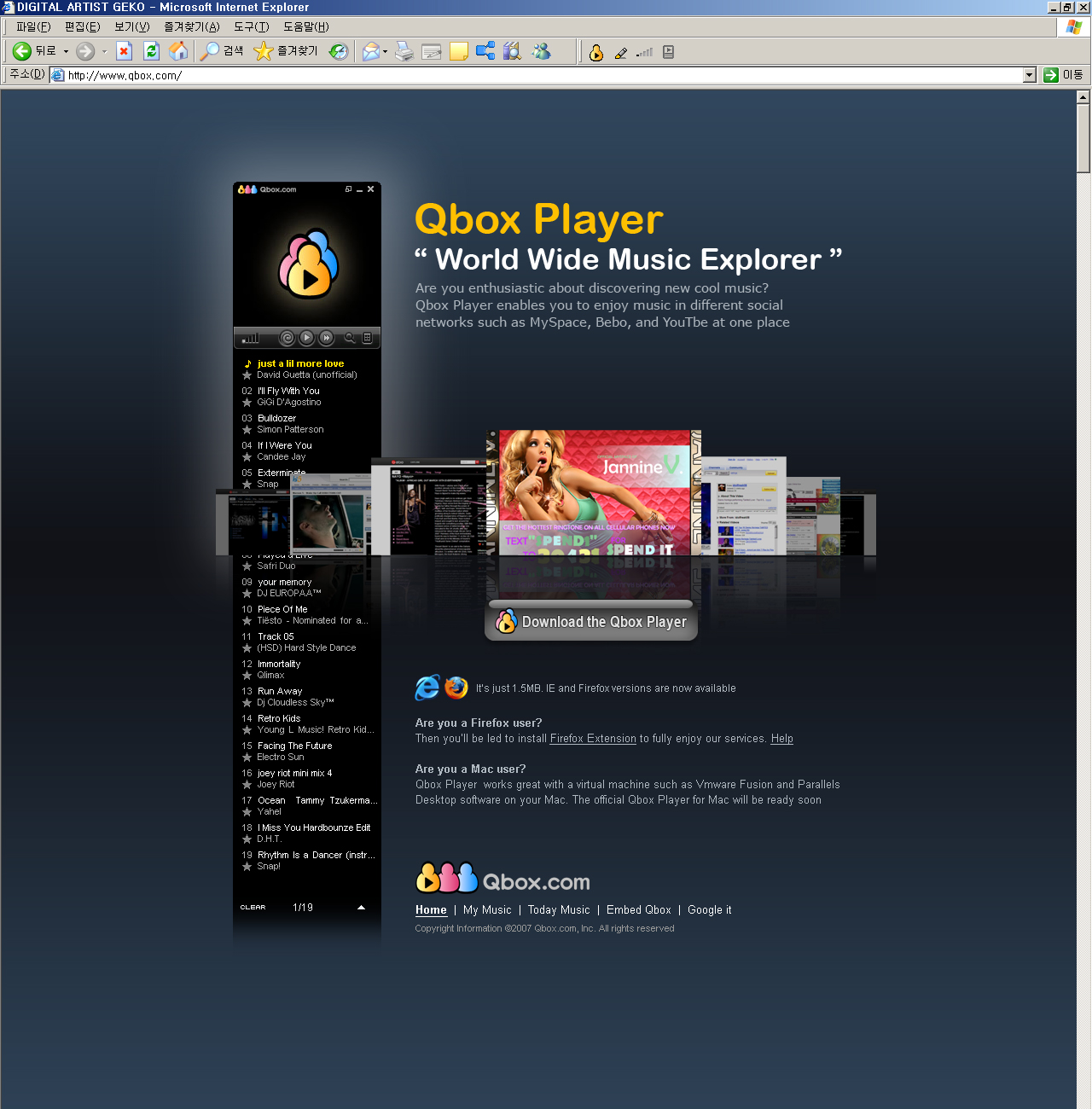Click the magnifier search icon in player
The image size is (1092, 1109).
pyautogui.click(x=350, y=338)
